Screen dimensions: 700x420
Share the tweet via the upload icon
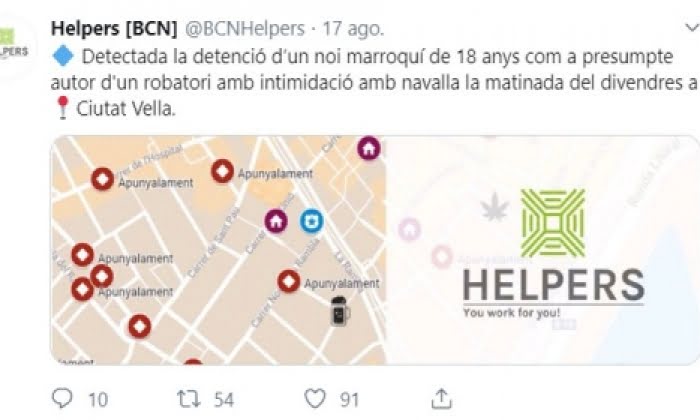pyautogui.click(x=441, y=399)
